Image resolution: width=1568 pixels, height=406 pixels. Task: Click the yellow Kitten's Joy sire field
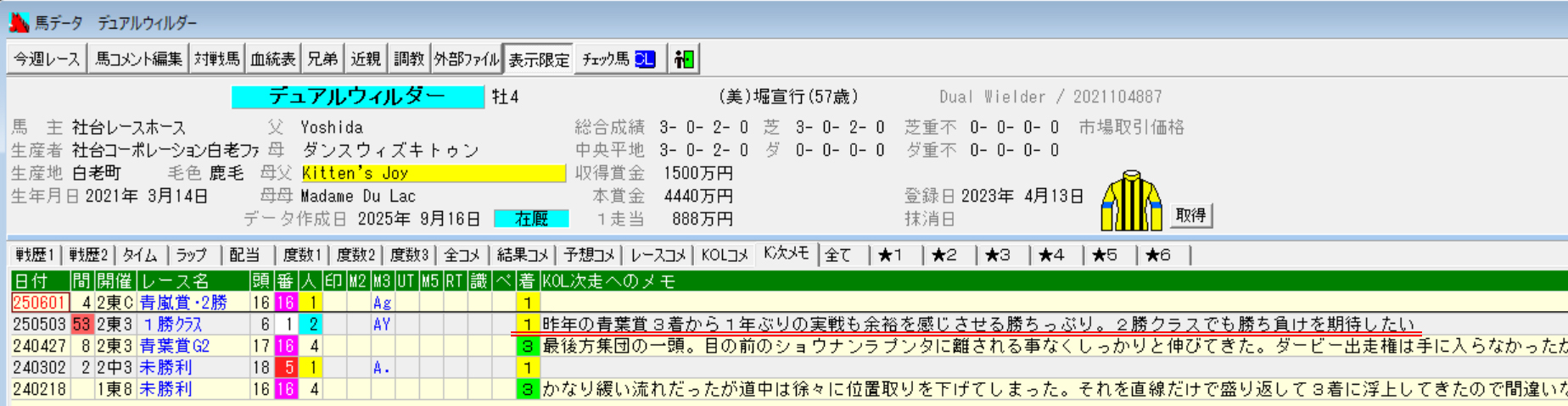433,173
